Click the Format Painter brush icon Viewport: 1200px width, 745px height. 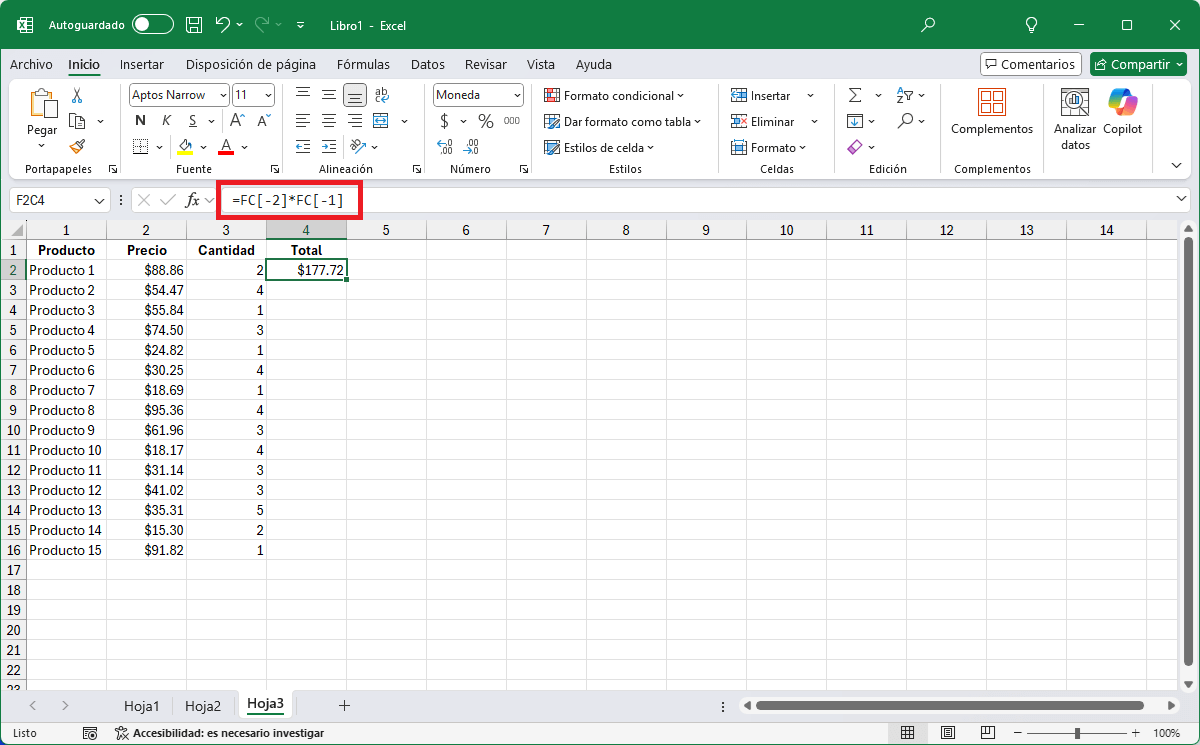(x=77, y=146)
